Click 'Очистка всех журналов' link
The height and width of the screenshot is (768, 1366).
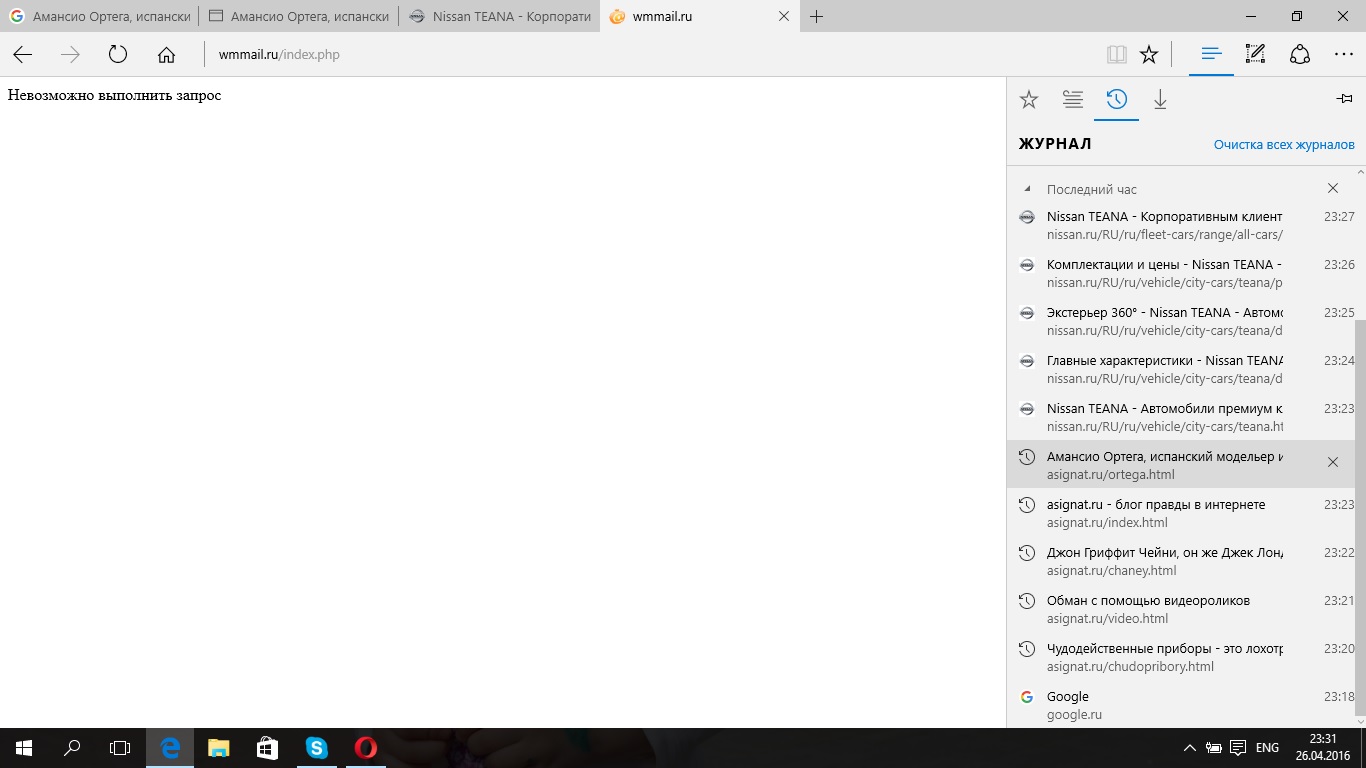(1284, 145)
